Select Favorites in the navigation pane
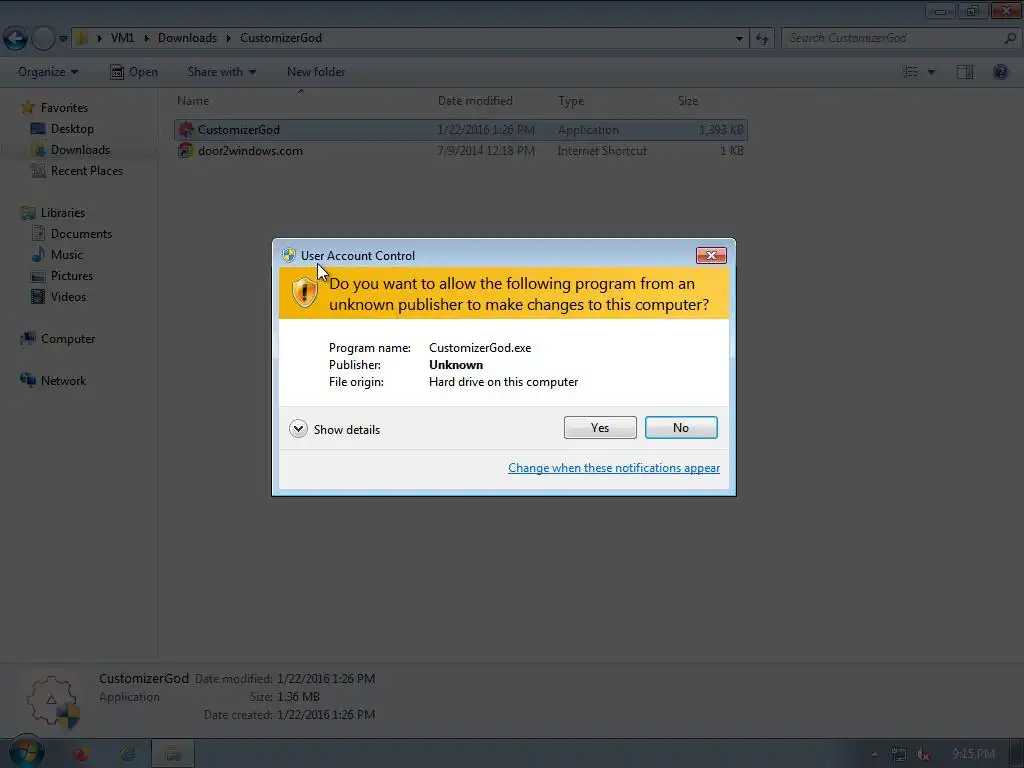Image resolution: width=1024 pixels, height=768 pixels. point(64,108)
